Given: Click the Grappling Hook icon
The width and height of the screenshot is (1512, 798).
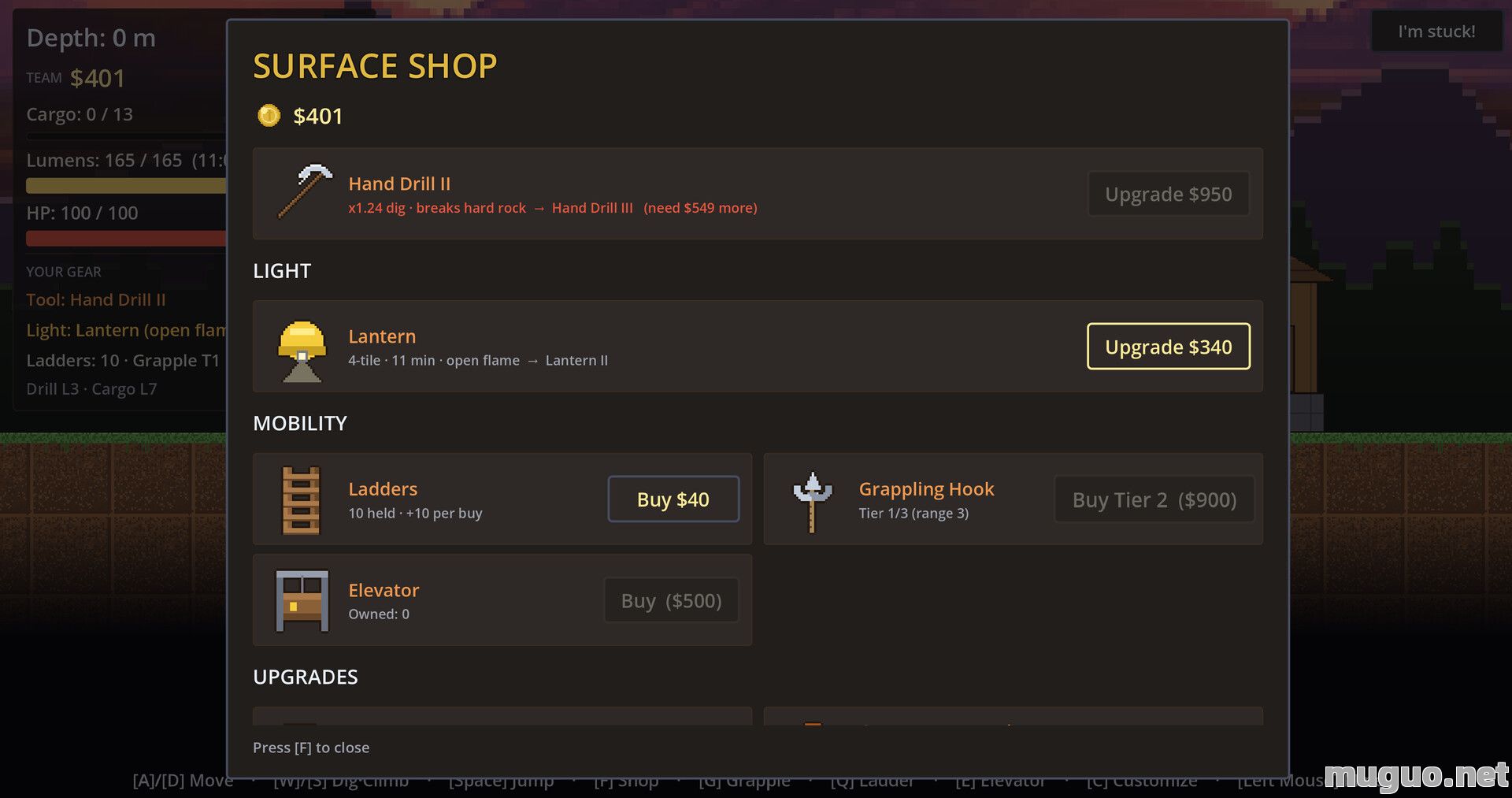Looking at the screenshot, I should (x=813, y=502).
